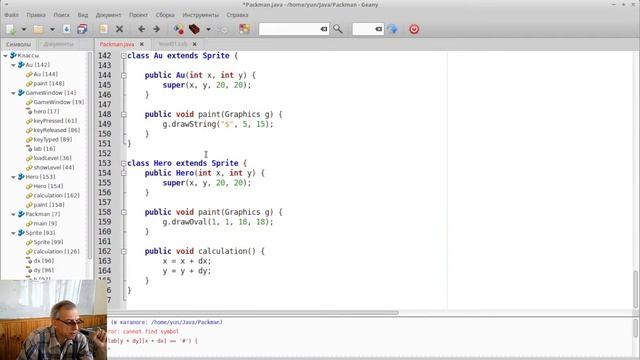
Task: Switch to the Символы sidebar tab
Action: pos(18,44)
